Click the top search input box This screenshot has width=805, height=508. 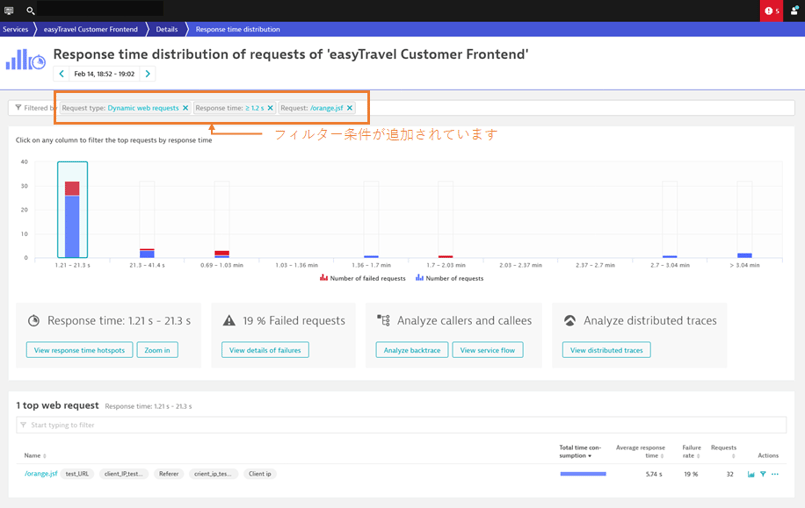(x=101, y=9)
